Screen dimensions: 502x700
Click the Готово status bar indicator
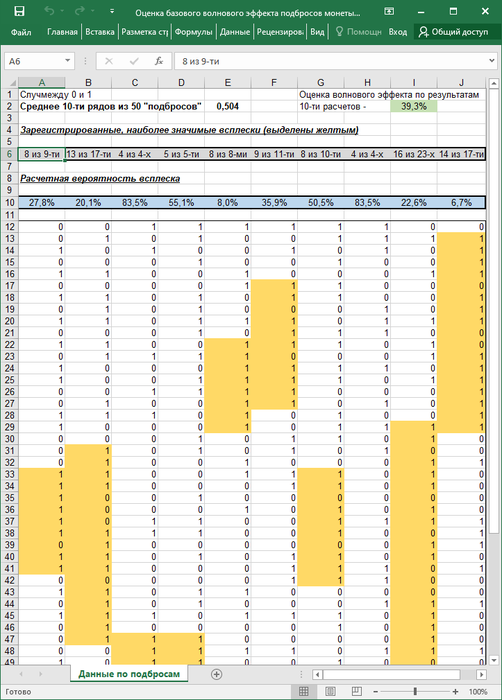click(18, 692)
